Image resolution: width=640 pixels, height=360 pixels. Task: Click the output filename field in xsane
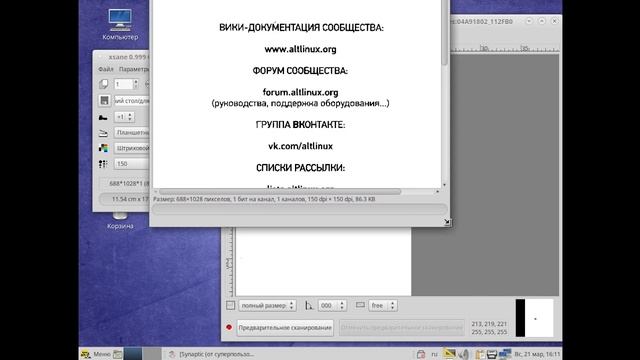tap(131, 100)
